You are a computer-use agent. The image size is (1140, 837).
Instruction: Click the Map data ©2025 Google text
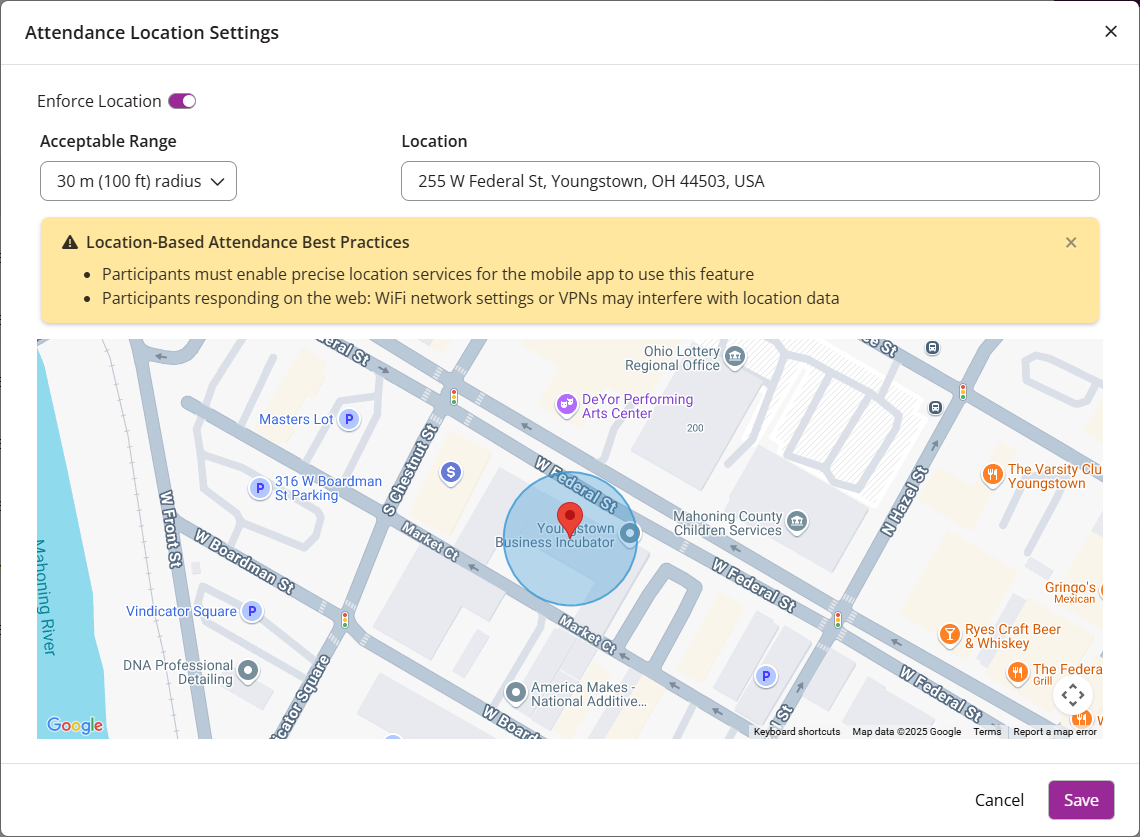[907, 732]
